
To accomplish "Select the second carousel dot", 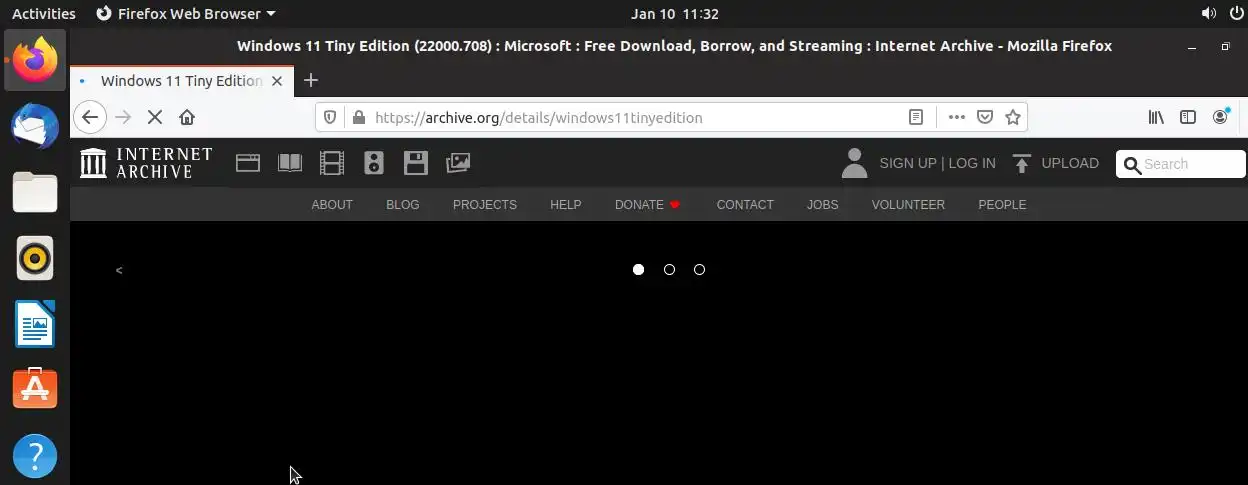I will pos(669,269).
